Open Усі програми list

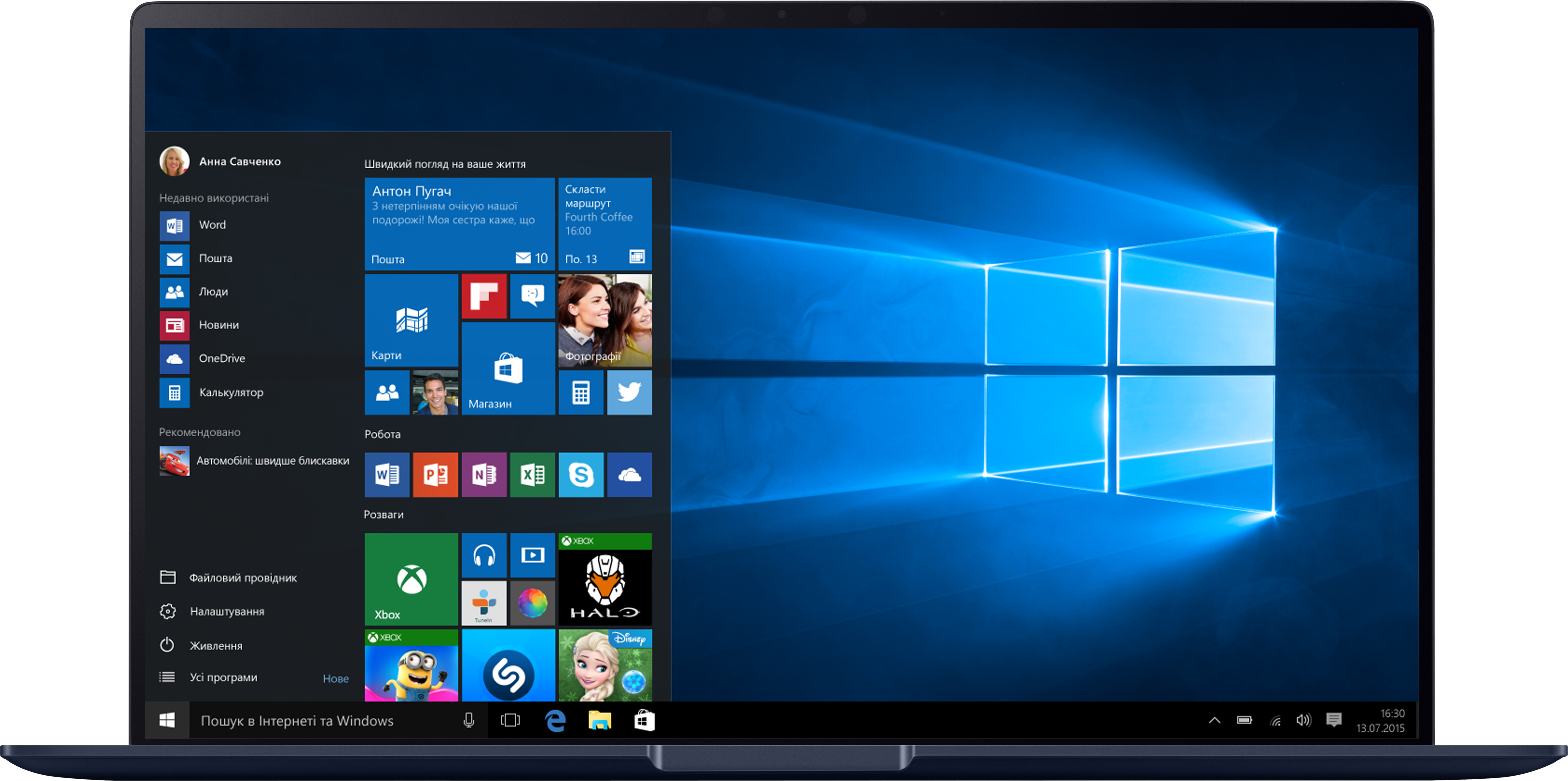[x=223, y=677]
